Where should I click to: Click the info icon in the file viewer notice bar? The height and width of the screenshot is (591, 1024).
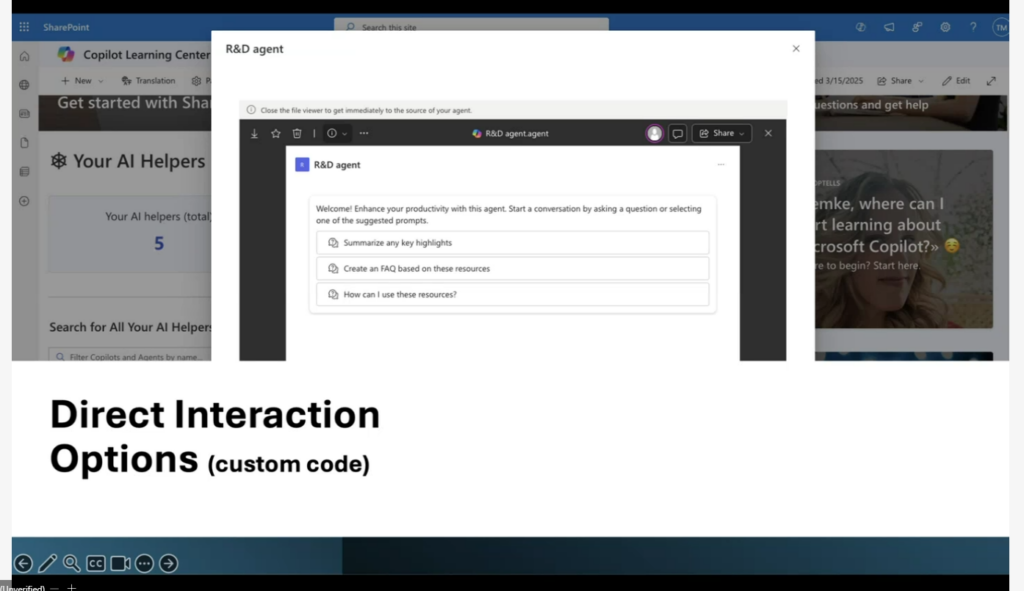pyautogui.click(x=251, y=110)
